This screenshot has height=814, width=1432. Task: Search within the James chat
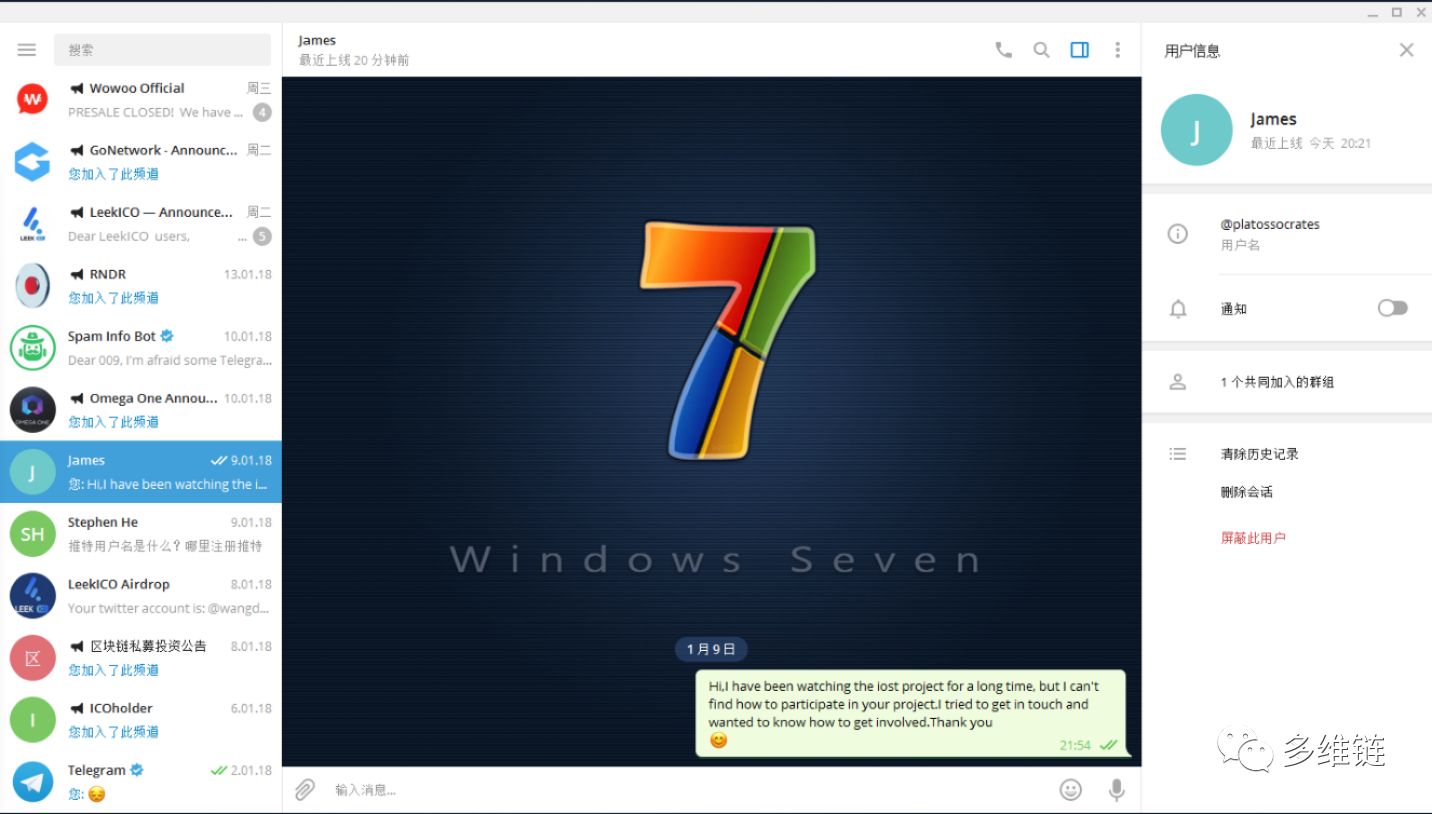[x=1041, y=50]
